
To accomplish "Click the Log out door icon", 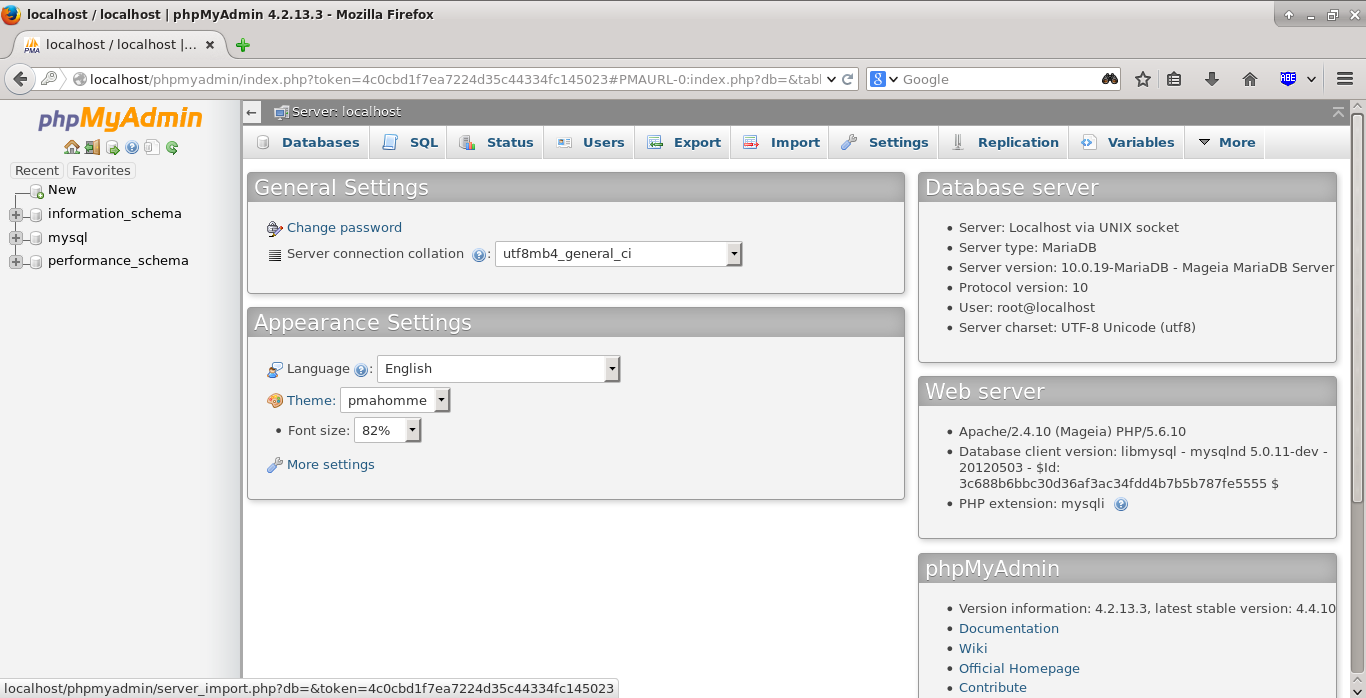I will [92, 147].
